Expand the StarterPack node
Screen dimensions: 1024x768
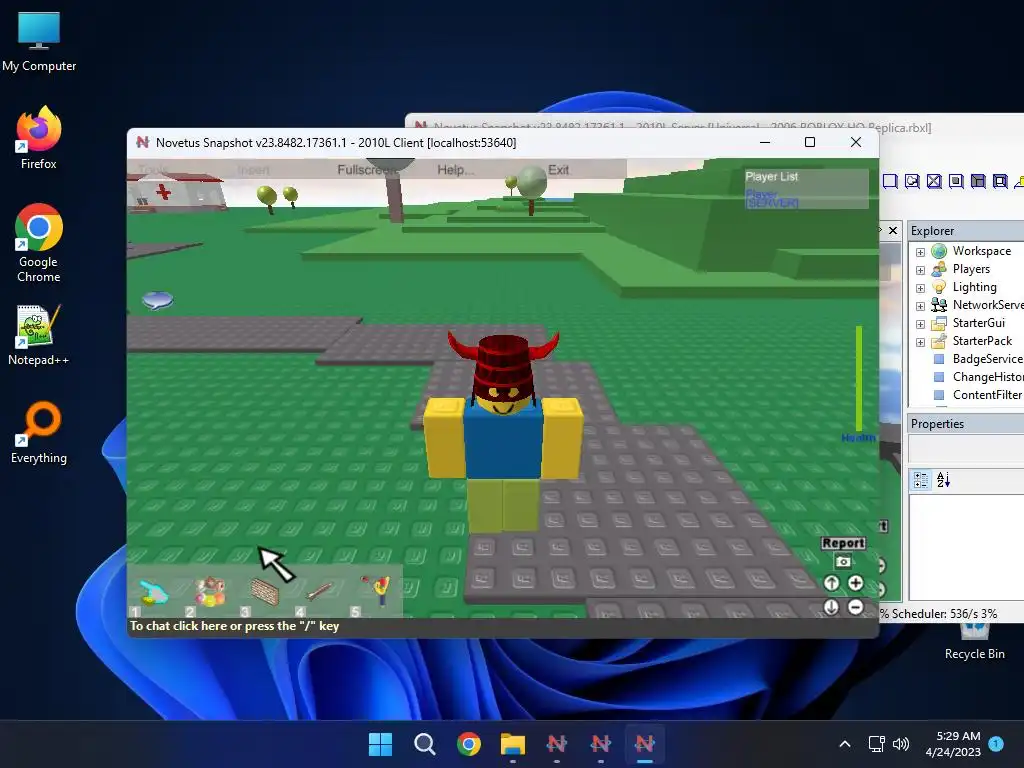click(920, 342)
